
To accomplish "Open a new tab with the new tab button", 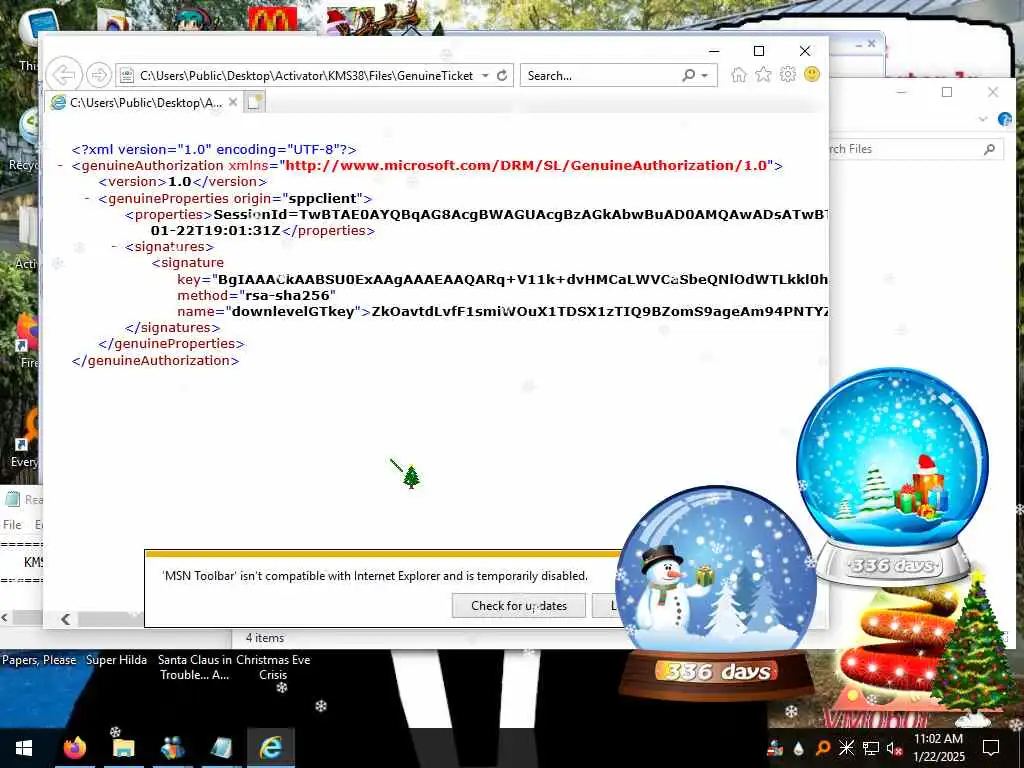I will pyautogui.click(x=254, y=103).
